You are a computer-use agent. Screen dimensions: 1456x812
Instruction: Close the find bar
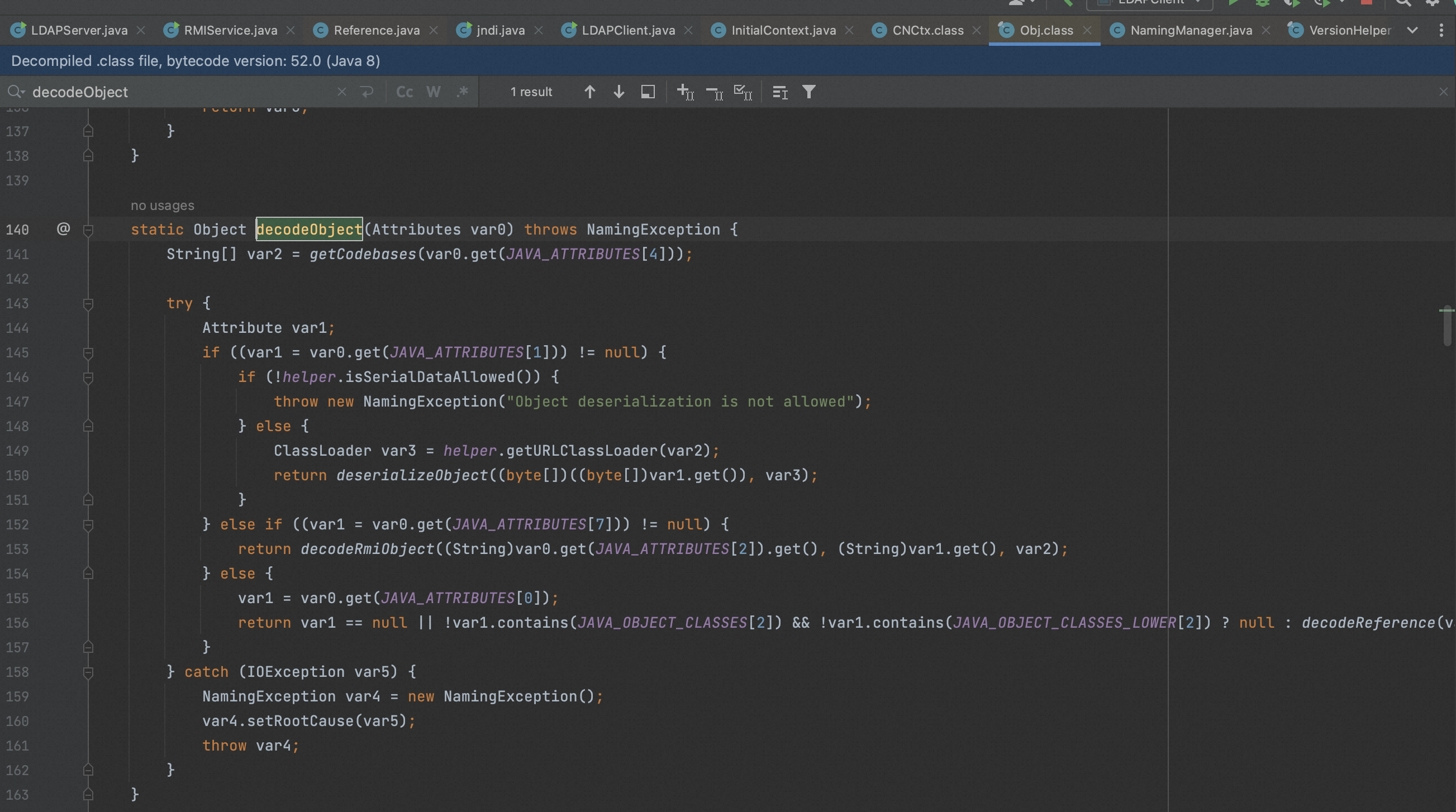[x=1444, y=92]
